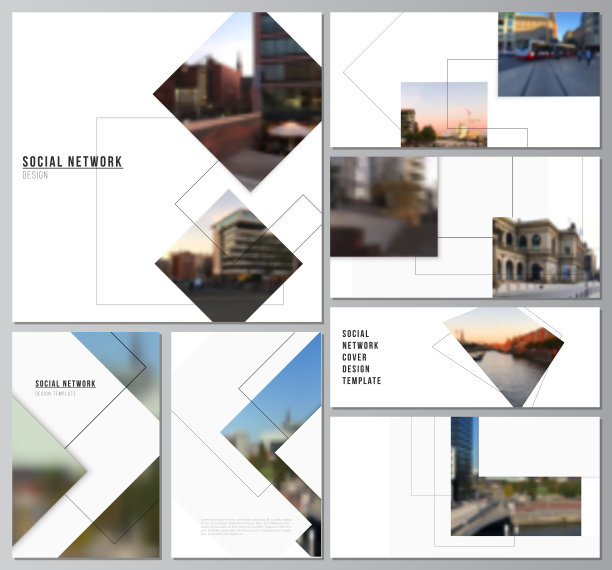612x570 pixels.
Task: Open the tram street photo in top banner
Action: tap(548, 55)
